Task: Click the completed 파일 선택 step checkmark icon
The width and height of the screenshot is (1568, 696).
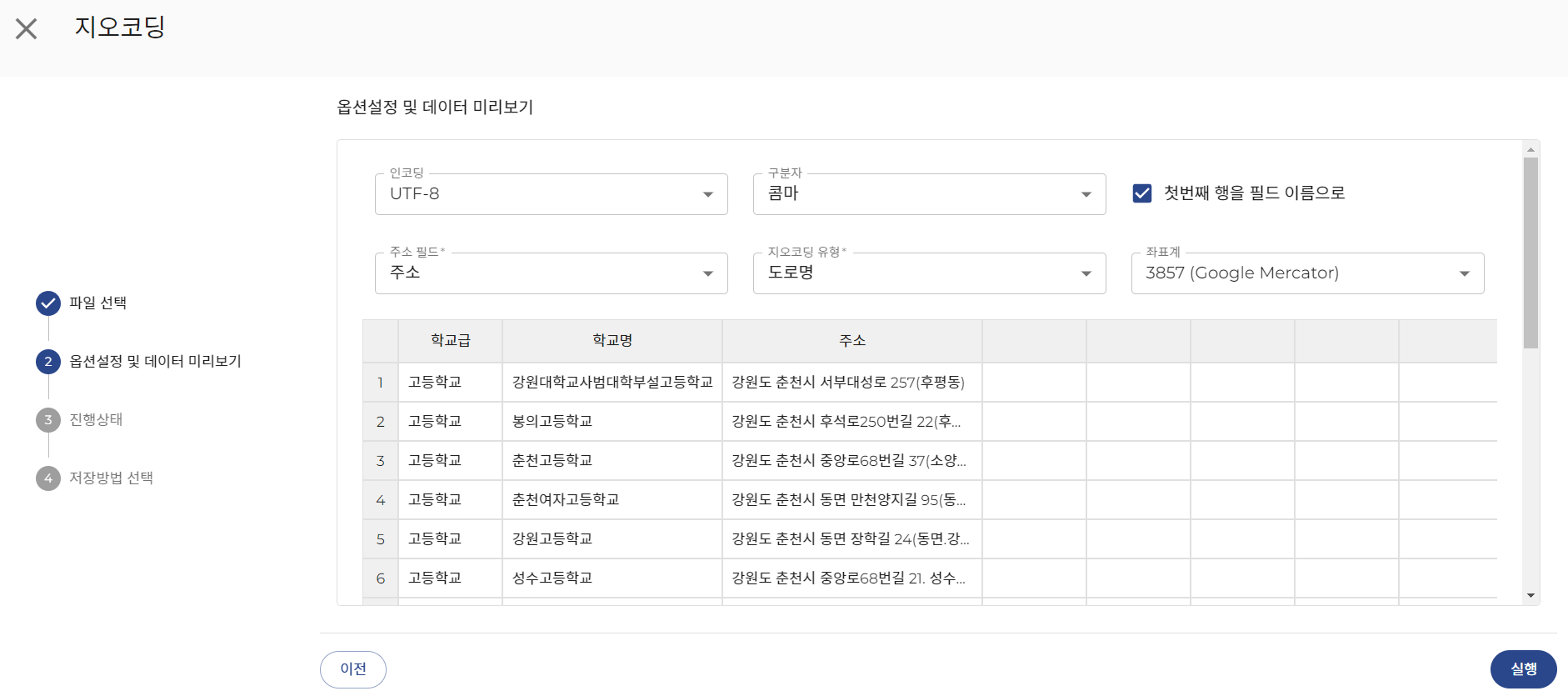Action: click(48, 303)
